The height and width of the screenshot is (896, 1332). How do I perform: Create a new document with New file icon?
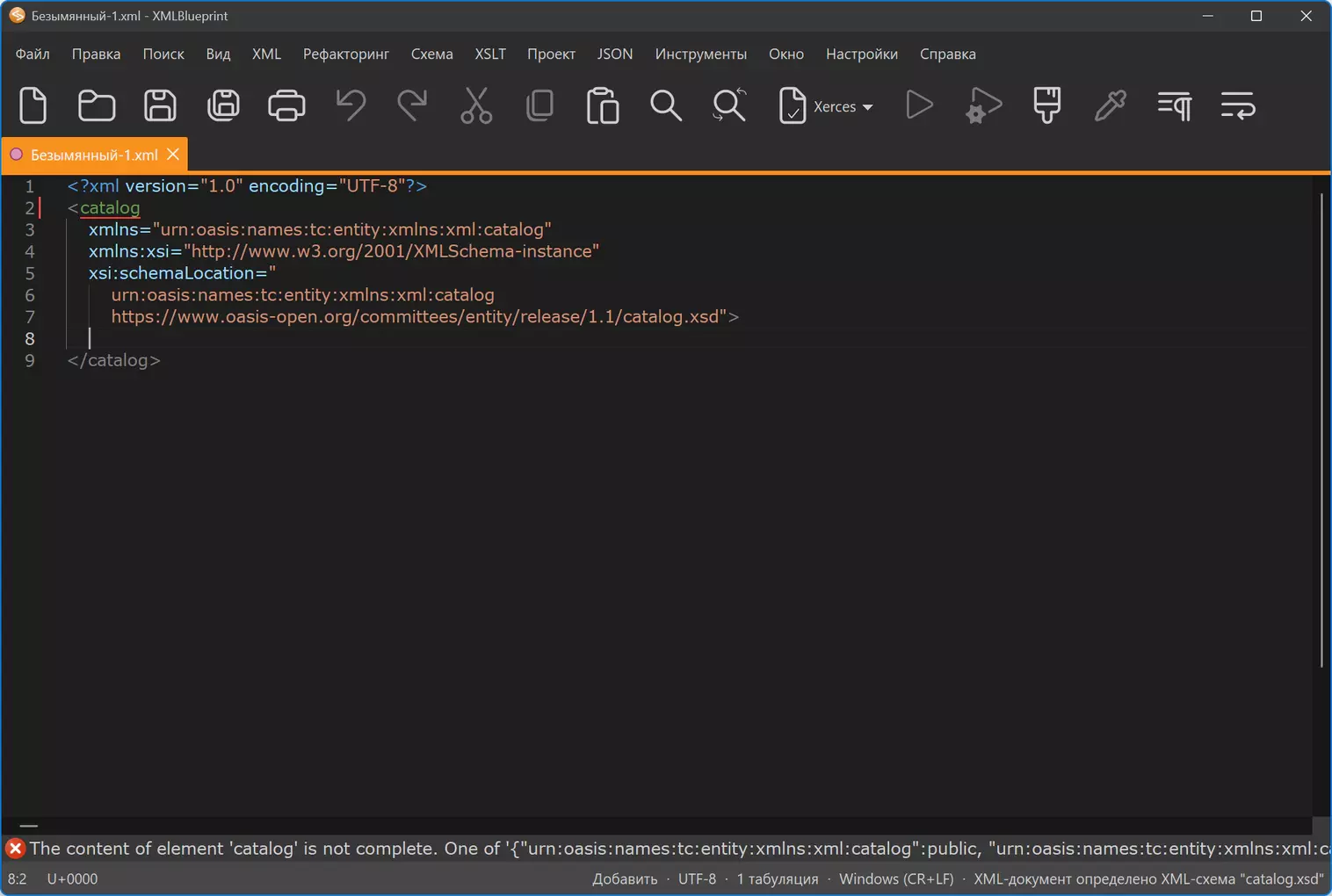pyautogui.click(x=33, y=106)
